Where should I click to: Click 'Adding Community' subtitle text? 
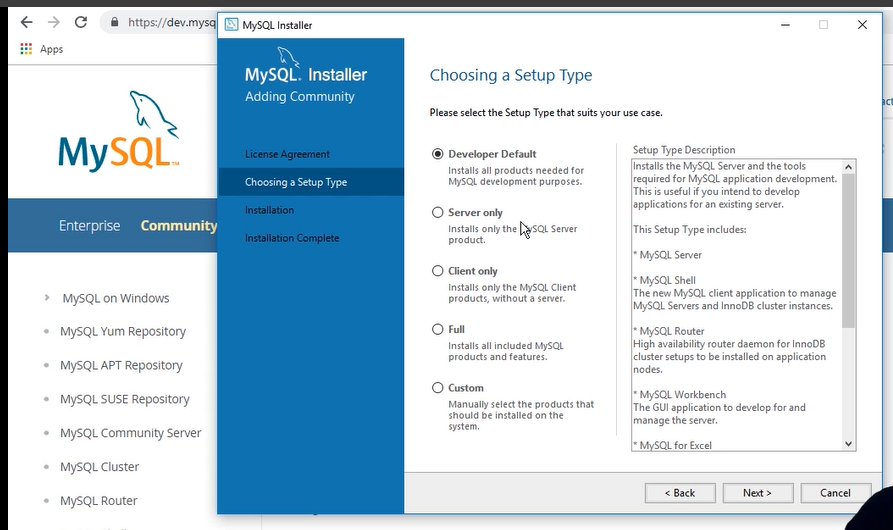coord(300,96)
